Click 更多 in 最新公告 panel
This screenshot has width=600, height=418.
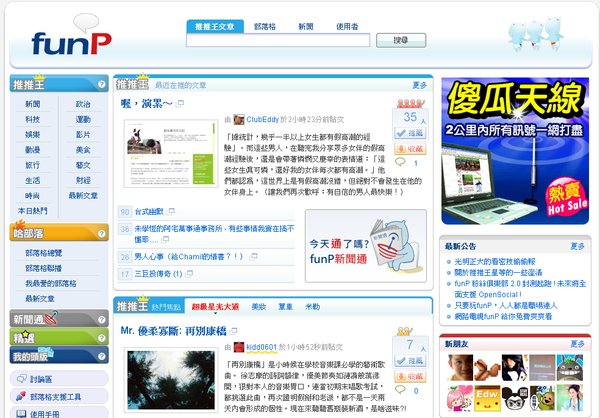coord(577,246)
